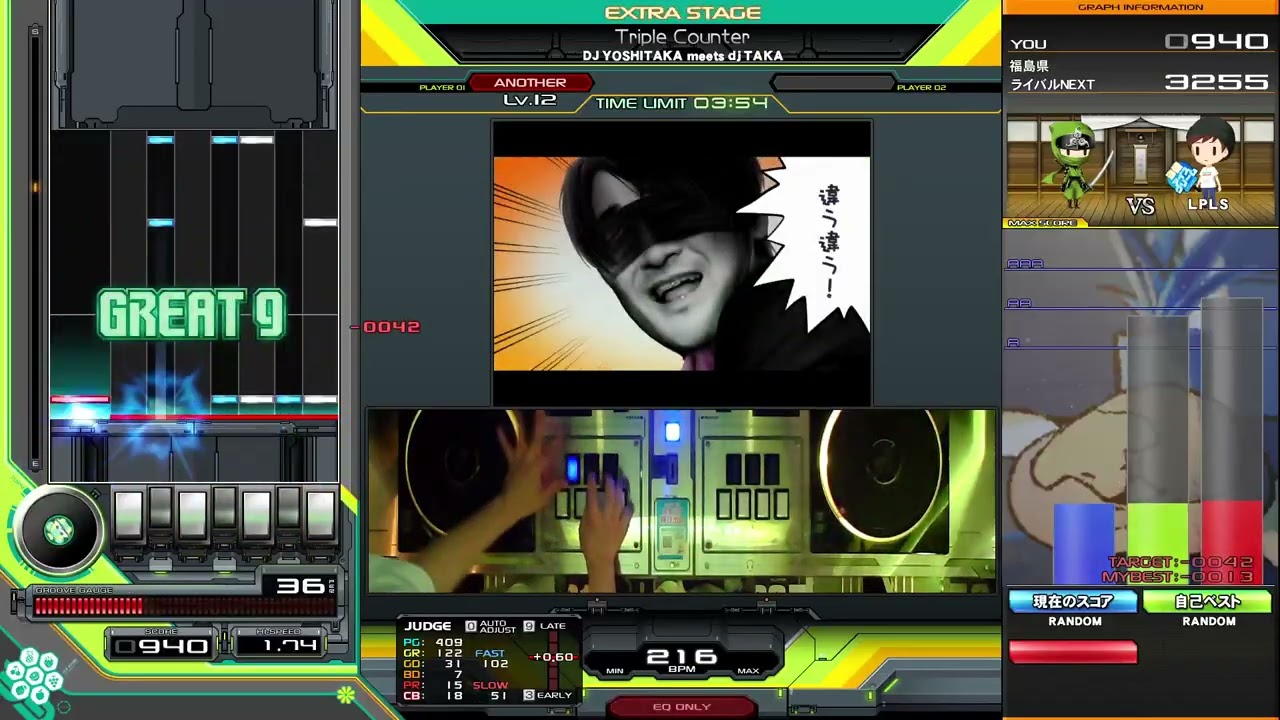Screen dimensions: 1280x720
Task: Click the FAST count 102
Action: tap(495, 663)
